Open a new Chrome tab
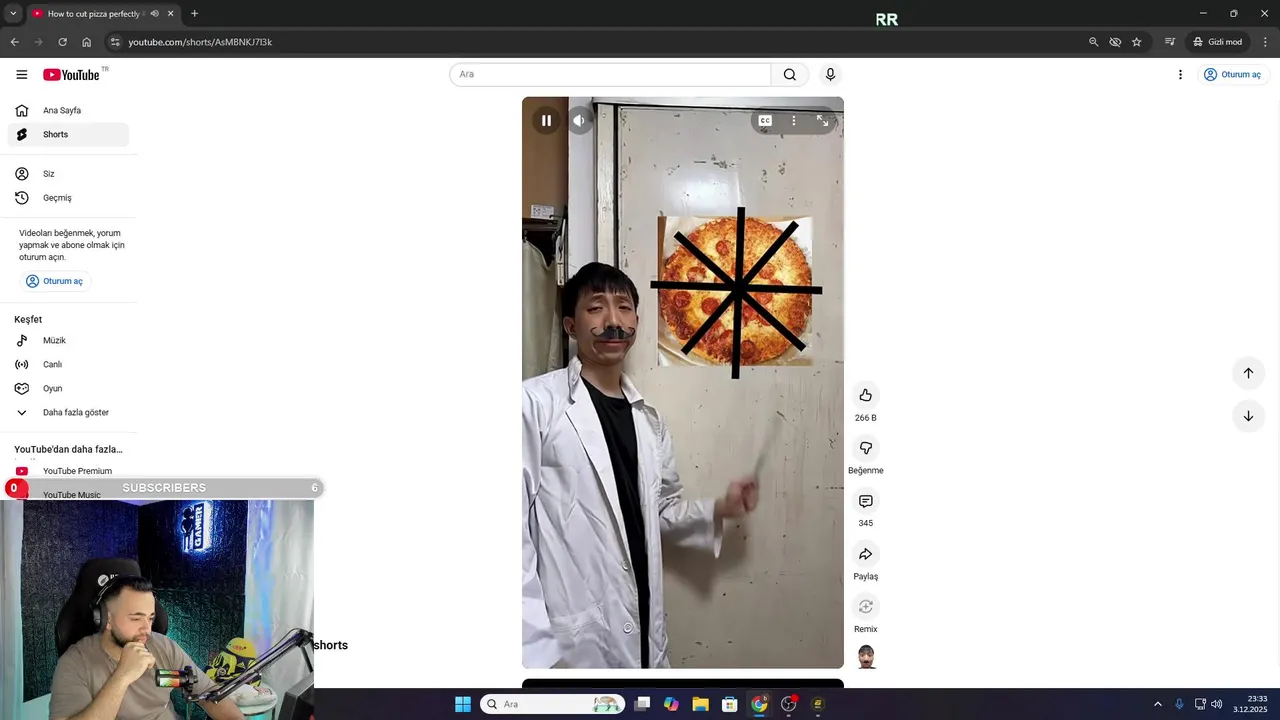This screenshot has width=1280, height=720. pyautogui.click(x=194, y=14)
